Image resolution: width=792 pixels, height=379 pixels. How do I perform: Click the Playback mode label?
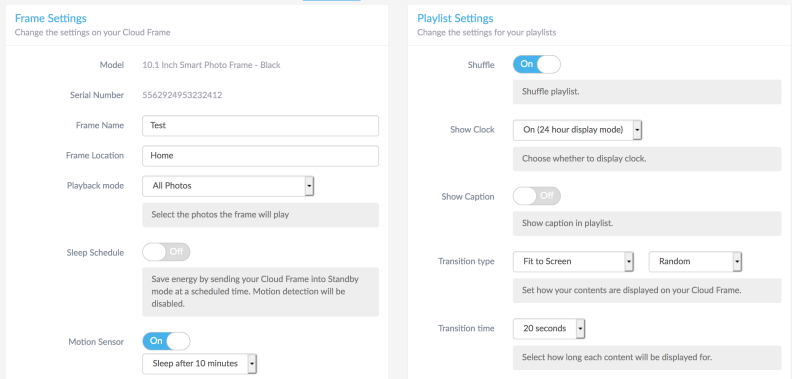coord(95,185)
